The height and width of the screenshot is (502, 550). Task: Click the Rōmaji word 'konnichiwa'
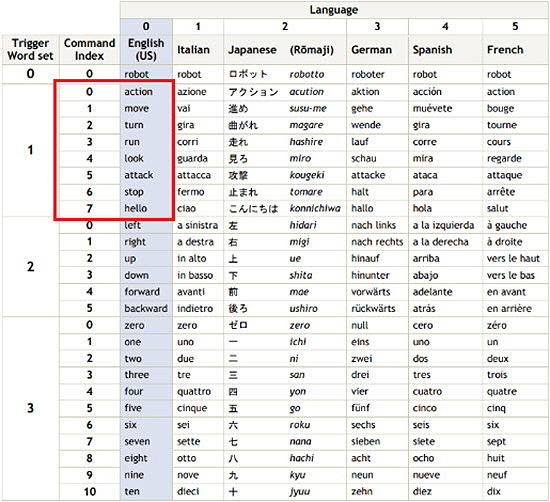pyautogui.click(x=315, y=208)
